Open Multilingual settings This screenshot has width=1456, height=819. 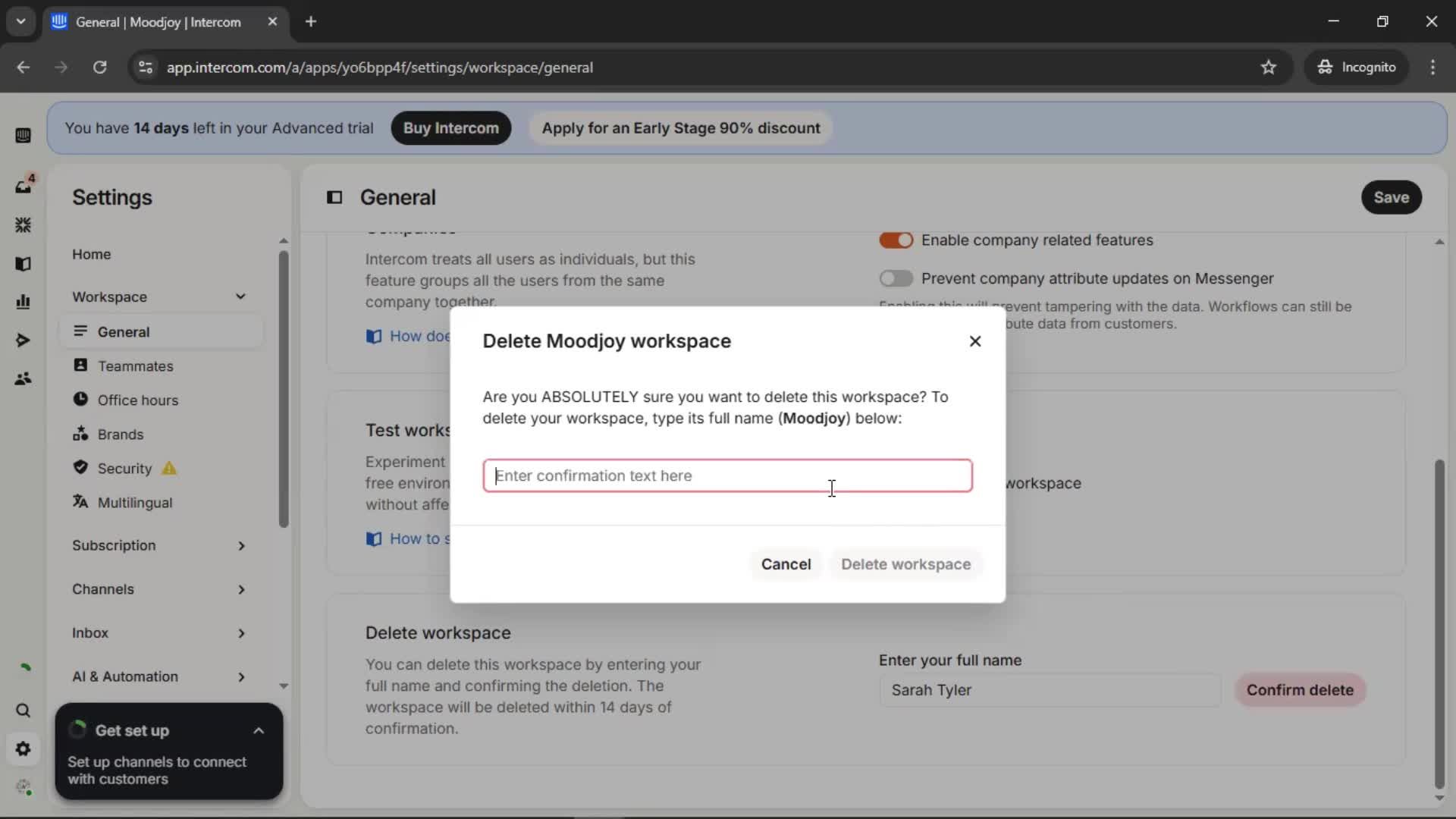[x=134, y=503]
